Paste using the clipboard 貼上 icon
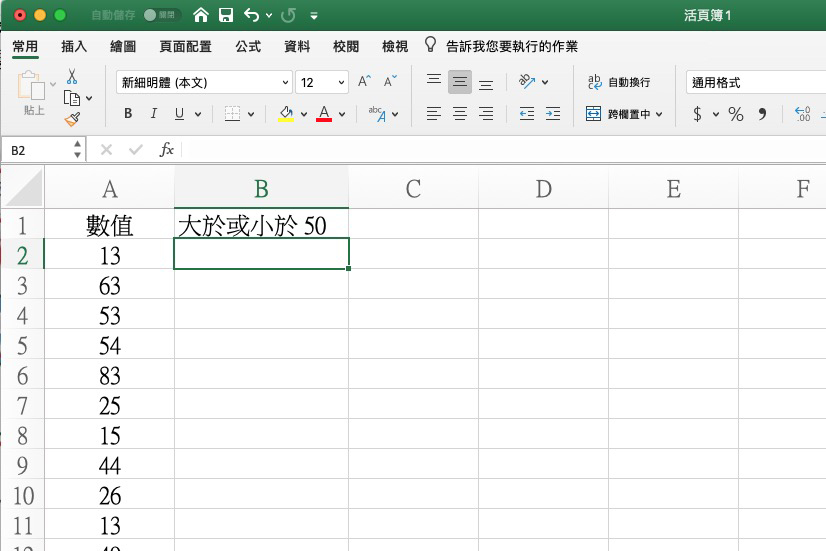Viewport: 826px width, 551px height. (32, 93)
